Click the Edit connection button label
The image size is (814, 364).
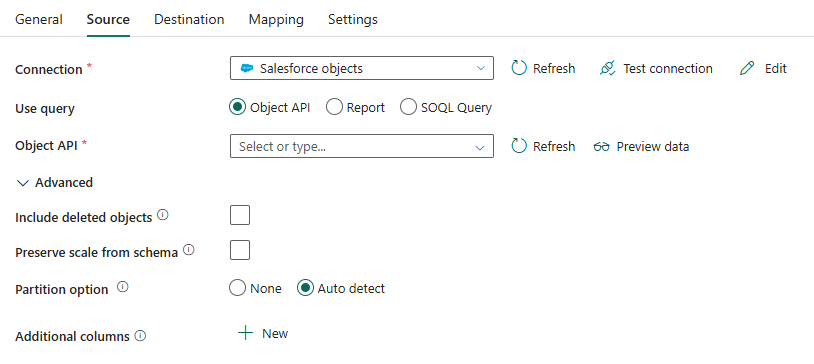tap(776, 69)
